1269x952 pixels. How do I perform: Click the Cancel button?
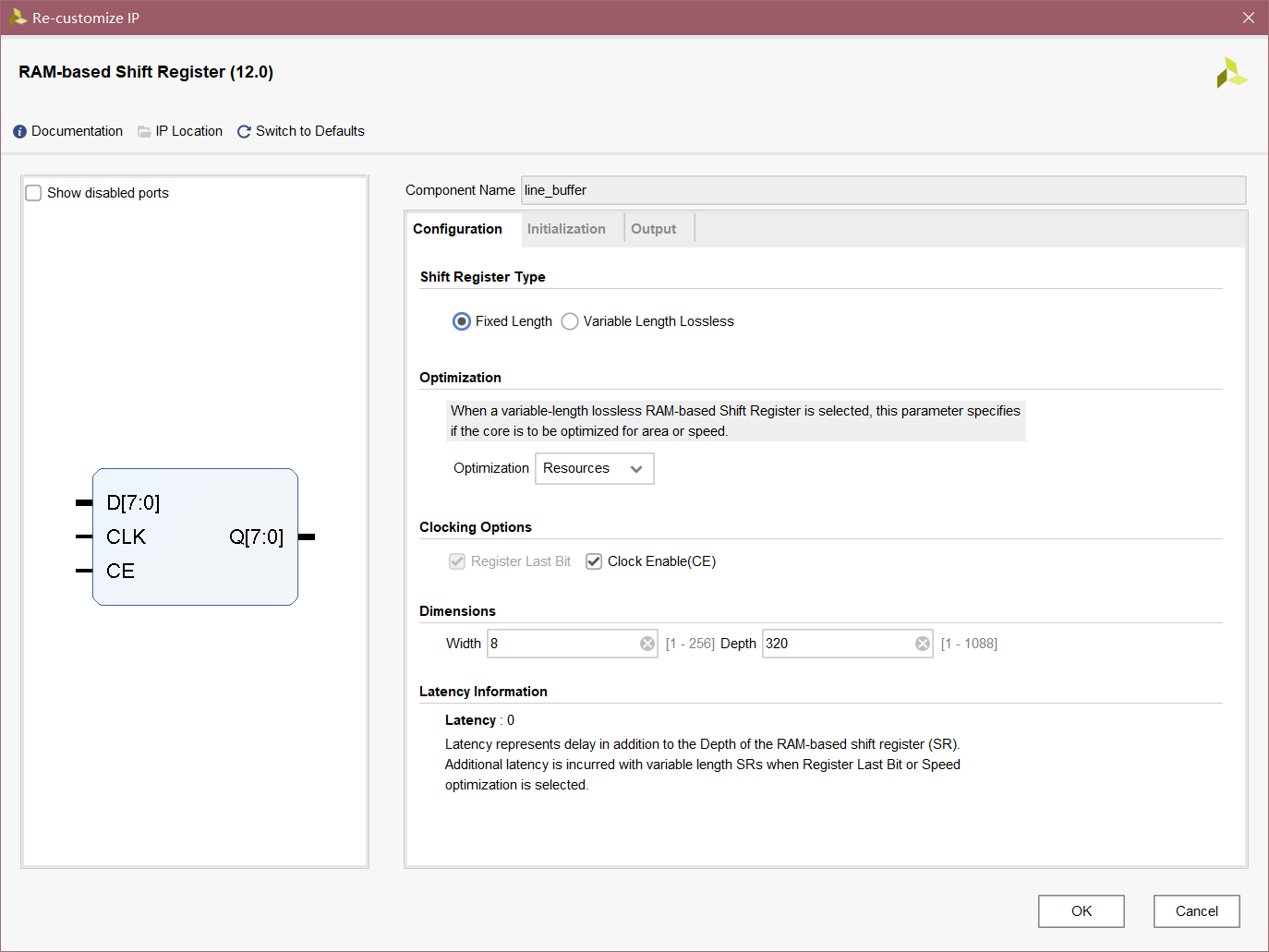point(1197,911)
